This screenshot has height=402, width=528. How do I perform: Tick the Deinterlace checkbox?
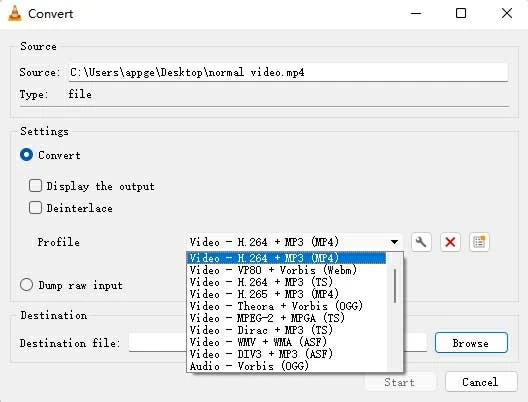coord(35,208)
